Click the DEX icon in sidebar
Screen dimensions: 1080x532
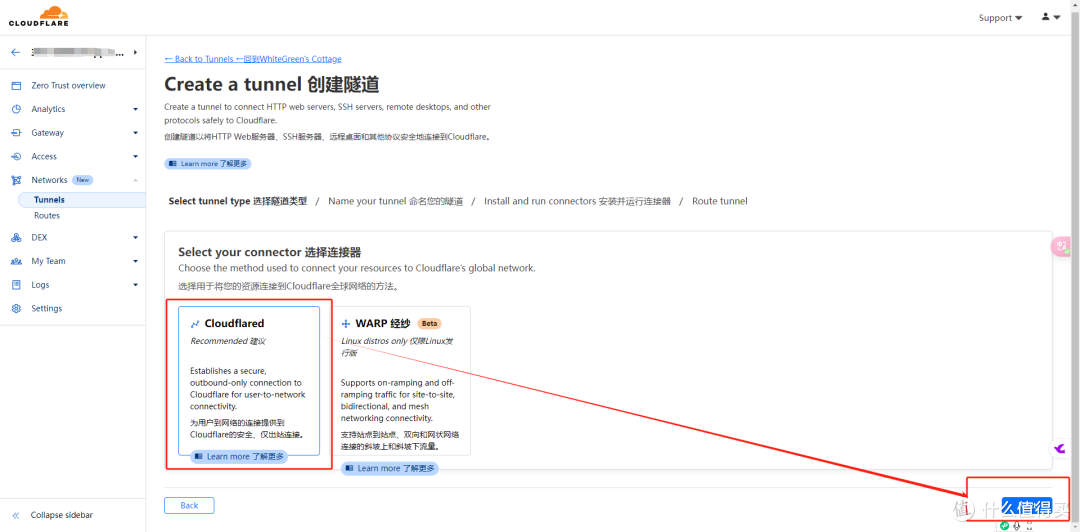pos(17,238)
